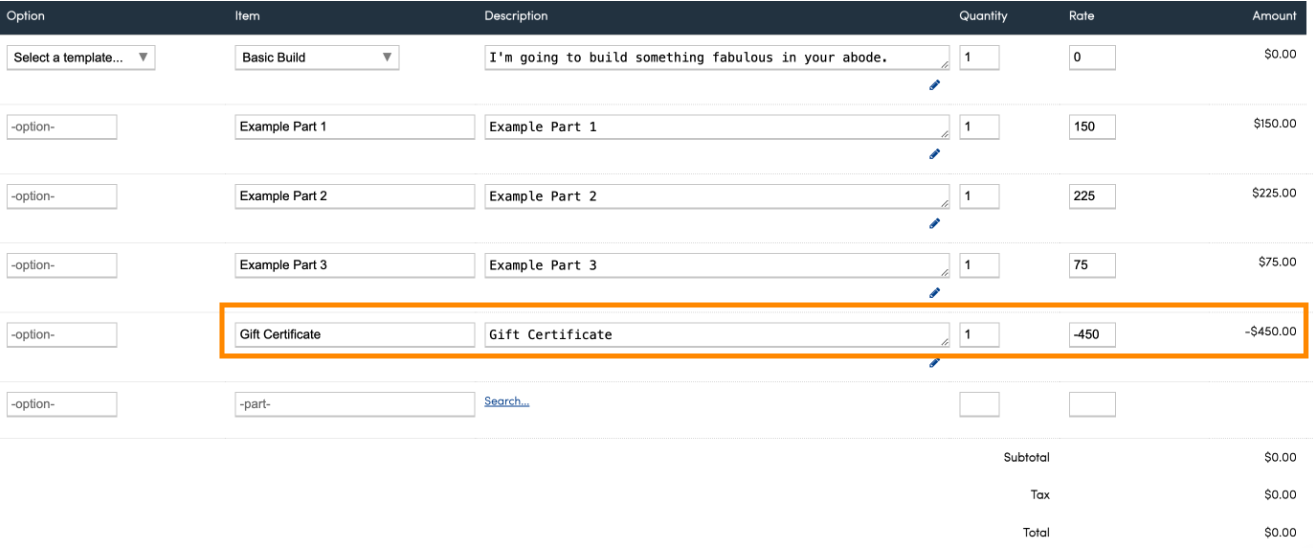Open the "Select a template..." dropdown
The width and height of the screenshot is (1313, 557).
tap(81, 58)
